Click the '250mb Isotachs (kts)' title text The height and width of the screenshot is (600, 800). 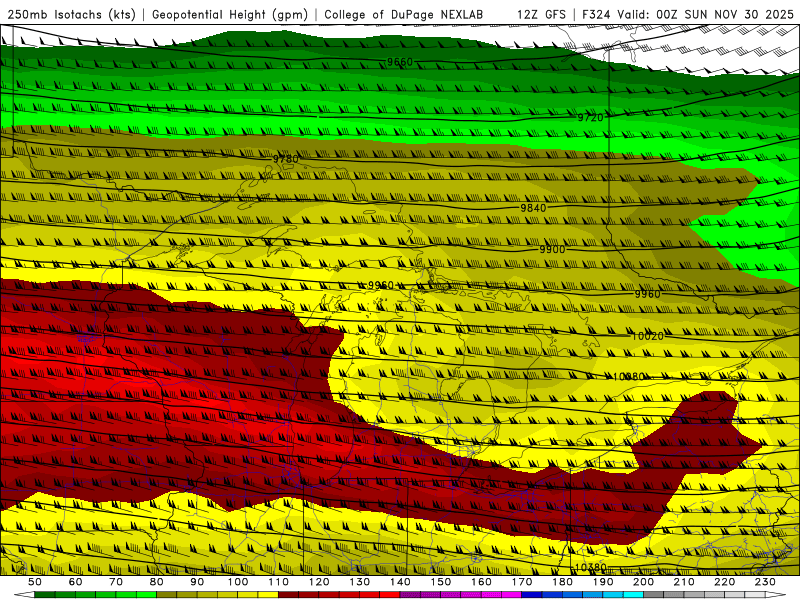click(71, 15)
